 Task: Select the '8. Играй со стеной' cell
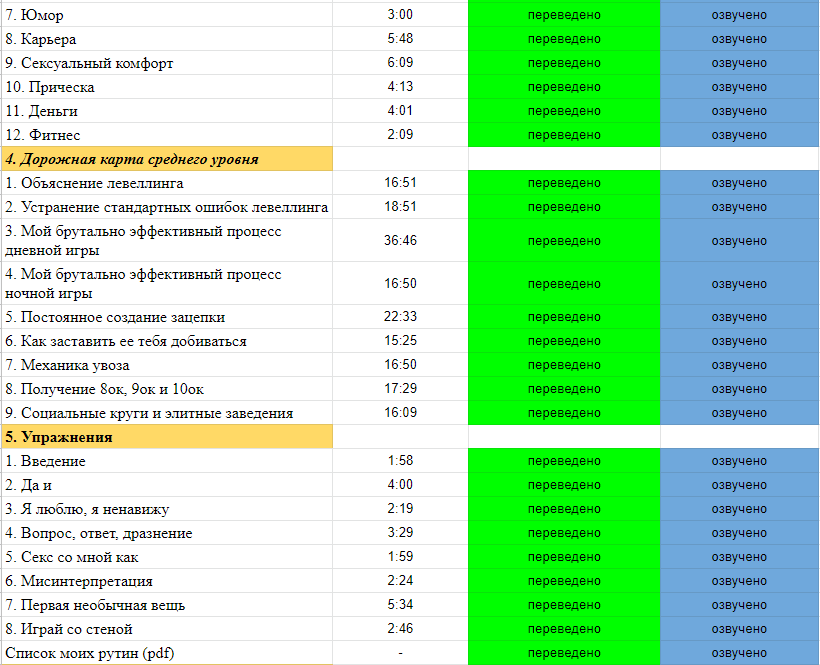(x=166, y=629)
